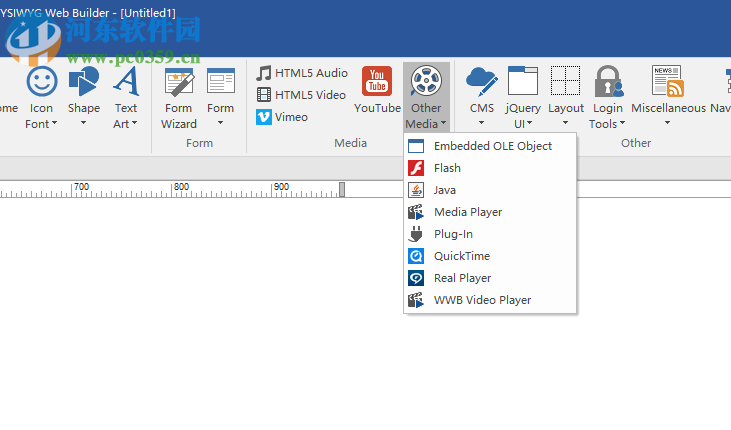Click the ruler's gray margin handle
The height and width of the screenshot is (430, 731).
point(342,189)
